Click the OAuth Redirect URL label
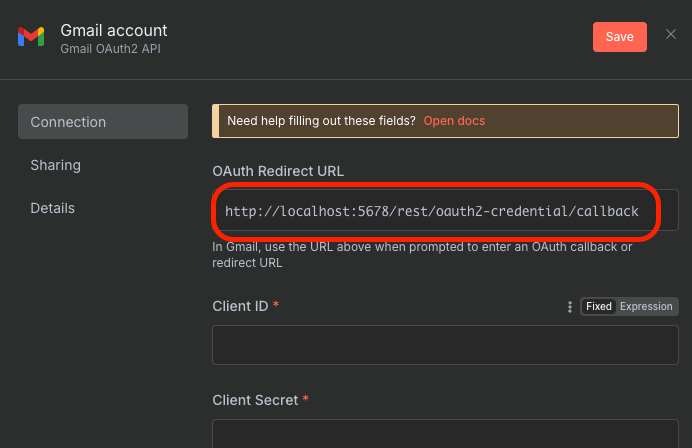 pos(278,171)
